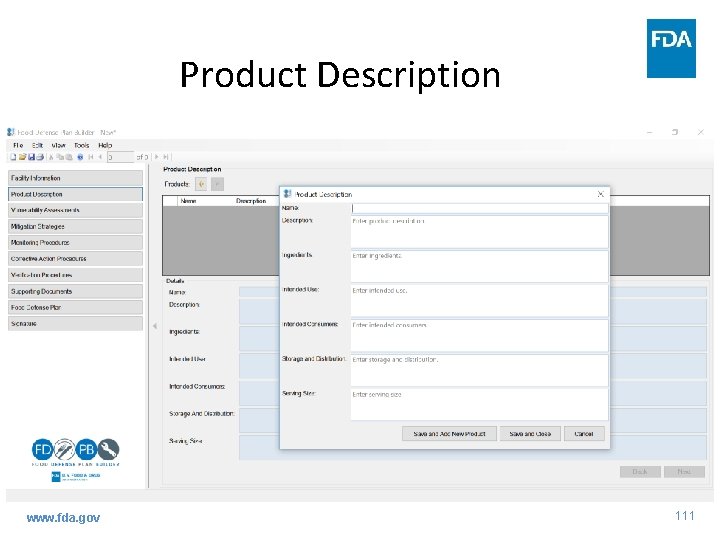
Task: Click Cancel button in dialog
Action: click(584, 433)
